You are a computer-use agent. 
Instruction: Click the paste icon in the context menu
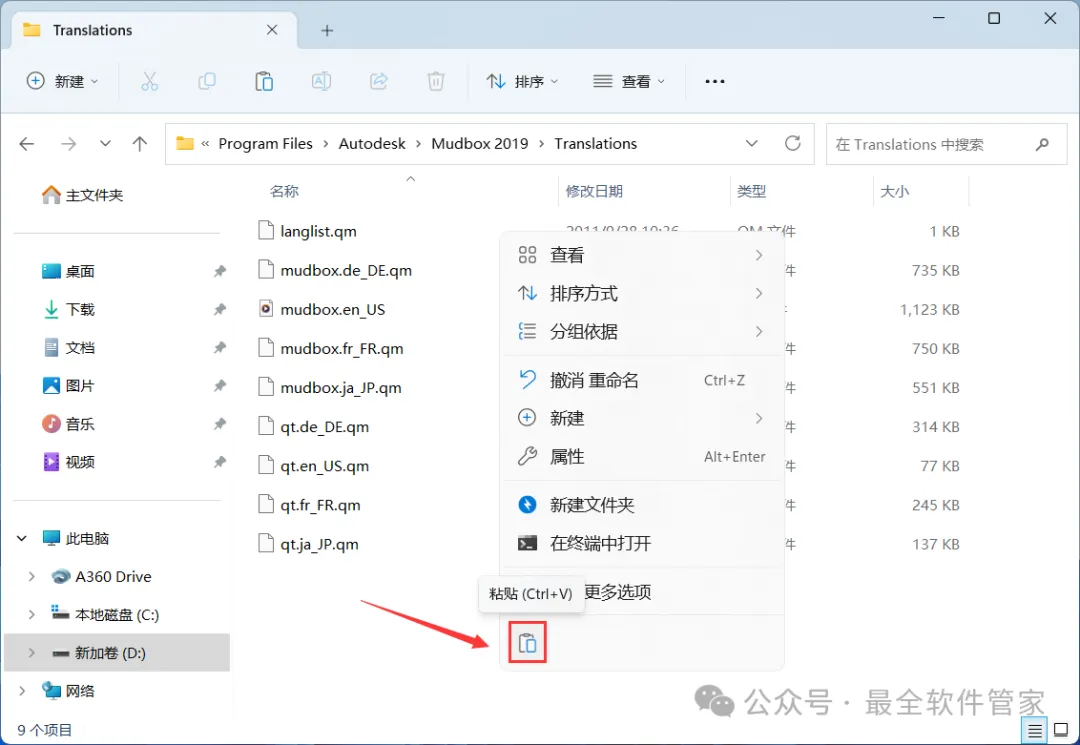(x=528, y=643)
